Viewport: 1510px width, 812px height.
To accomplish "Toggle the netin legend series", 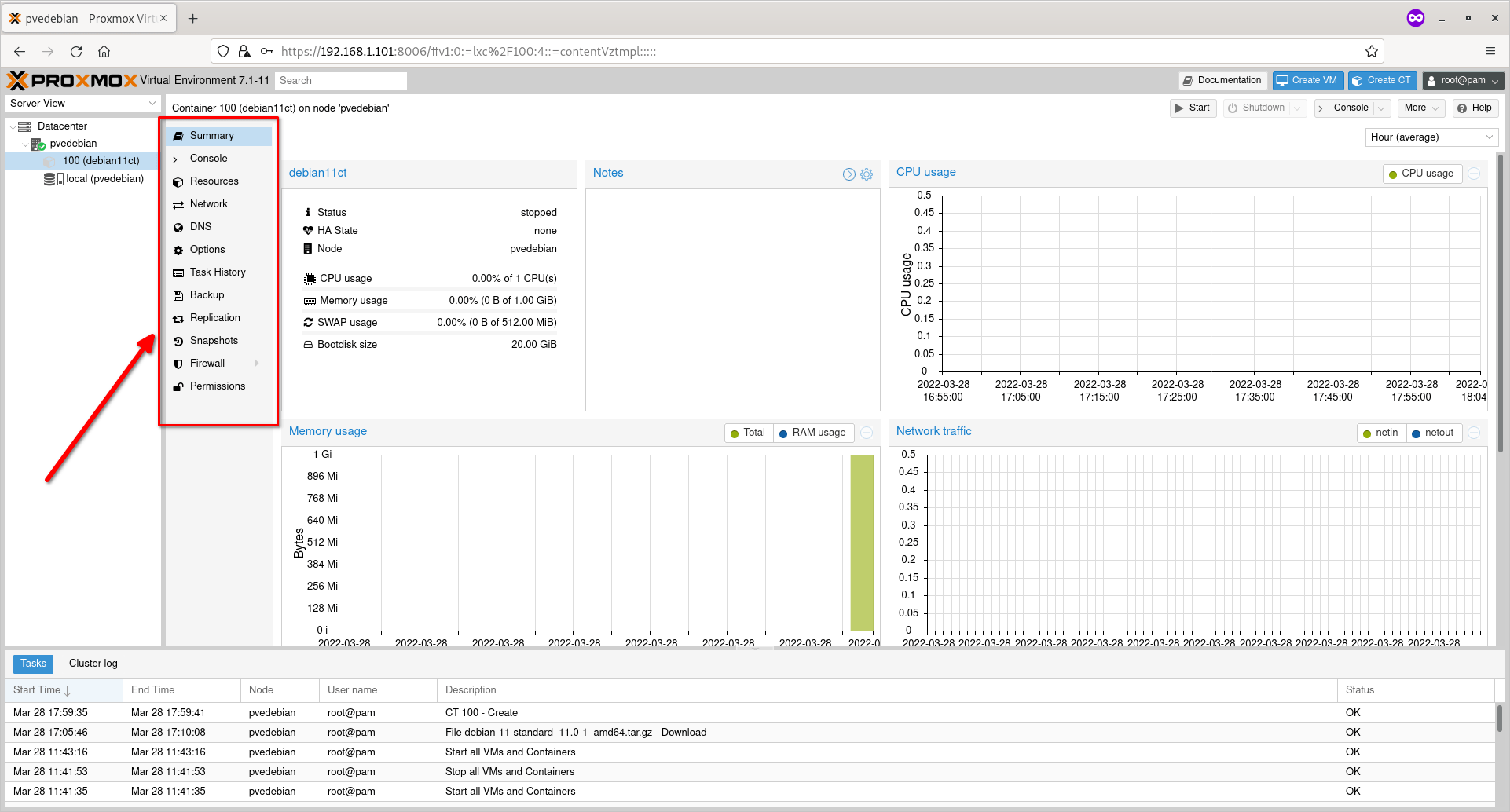I will point(1381,433).
